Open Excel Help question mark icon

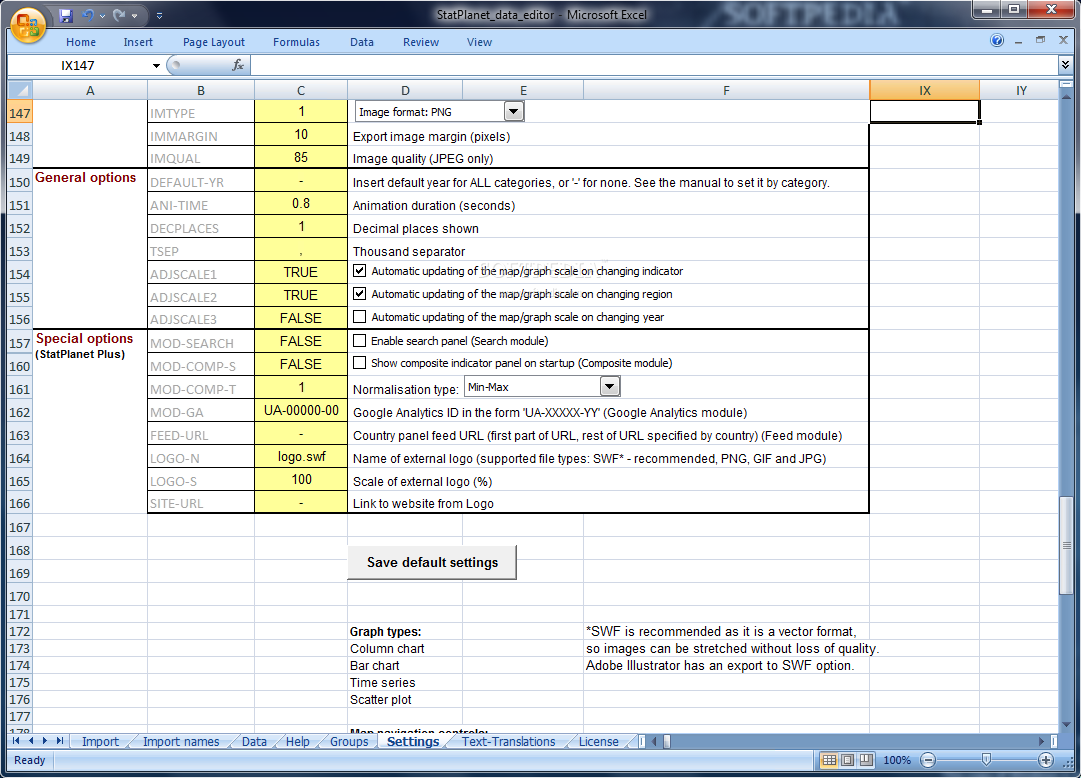(x=997, y=41)
